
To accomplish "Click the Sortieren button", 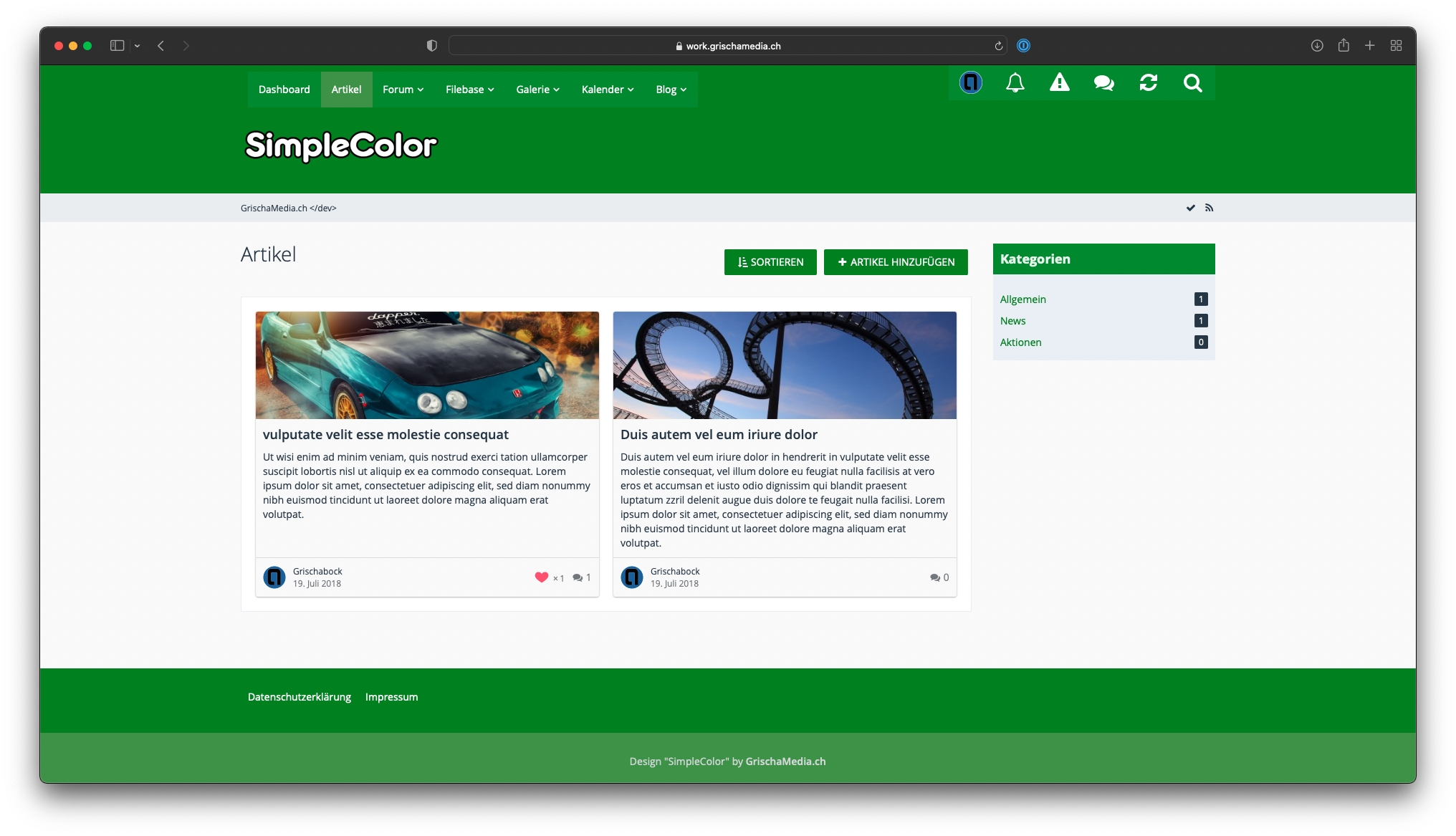I will [770, 262].
